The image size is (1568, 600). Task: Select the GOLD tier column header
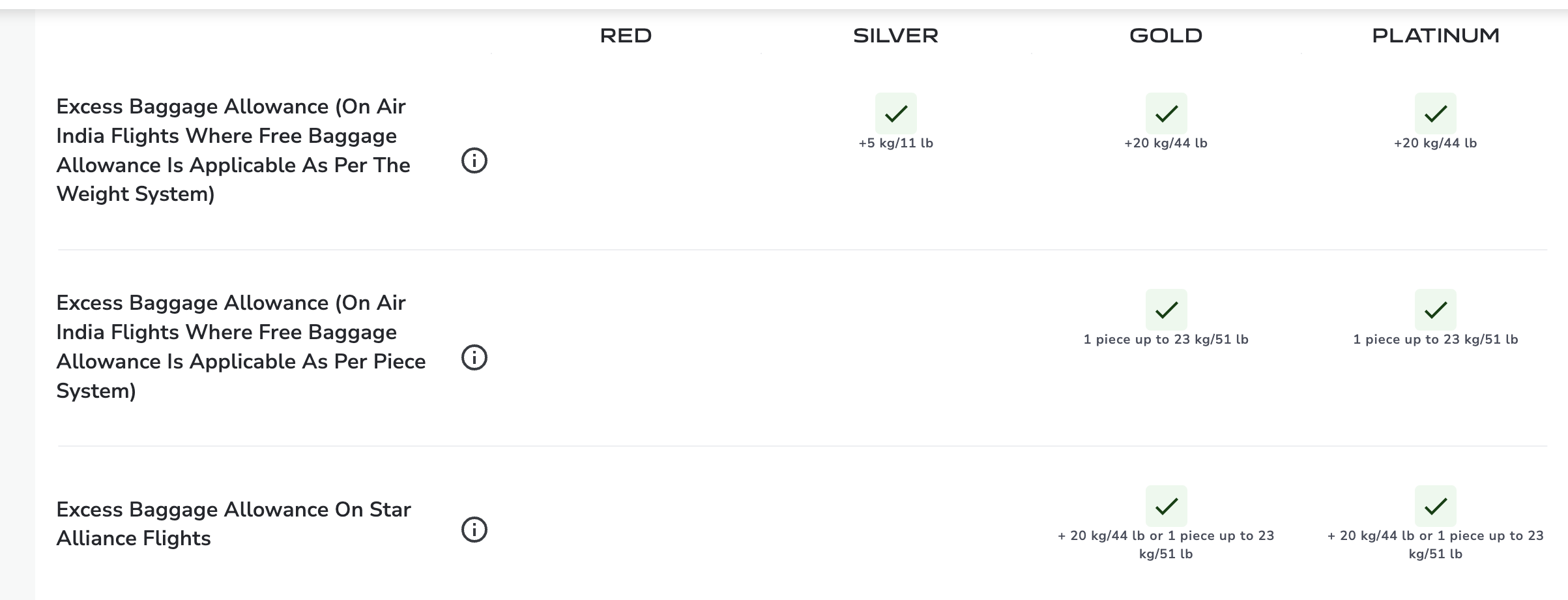(x=1166, y=35)
